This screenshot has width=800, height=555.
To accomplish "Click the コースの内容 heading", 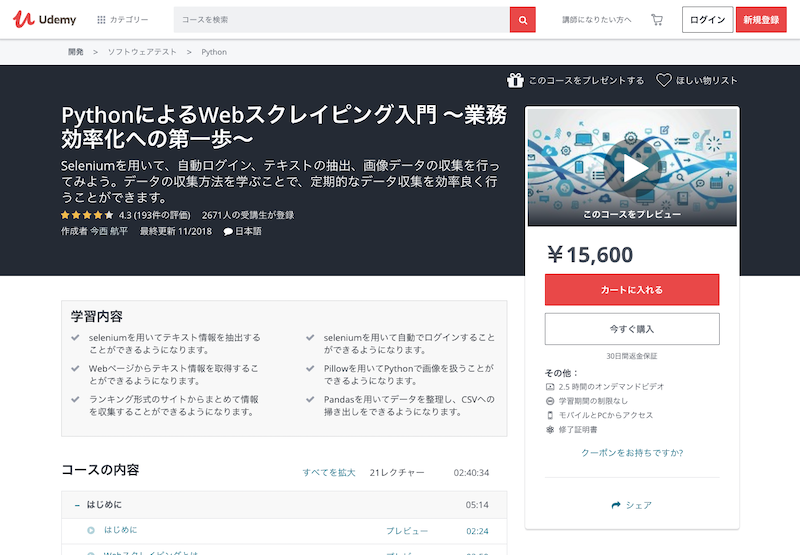I will point(101,470).
